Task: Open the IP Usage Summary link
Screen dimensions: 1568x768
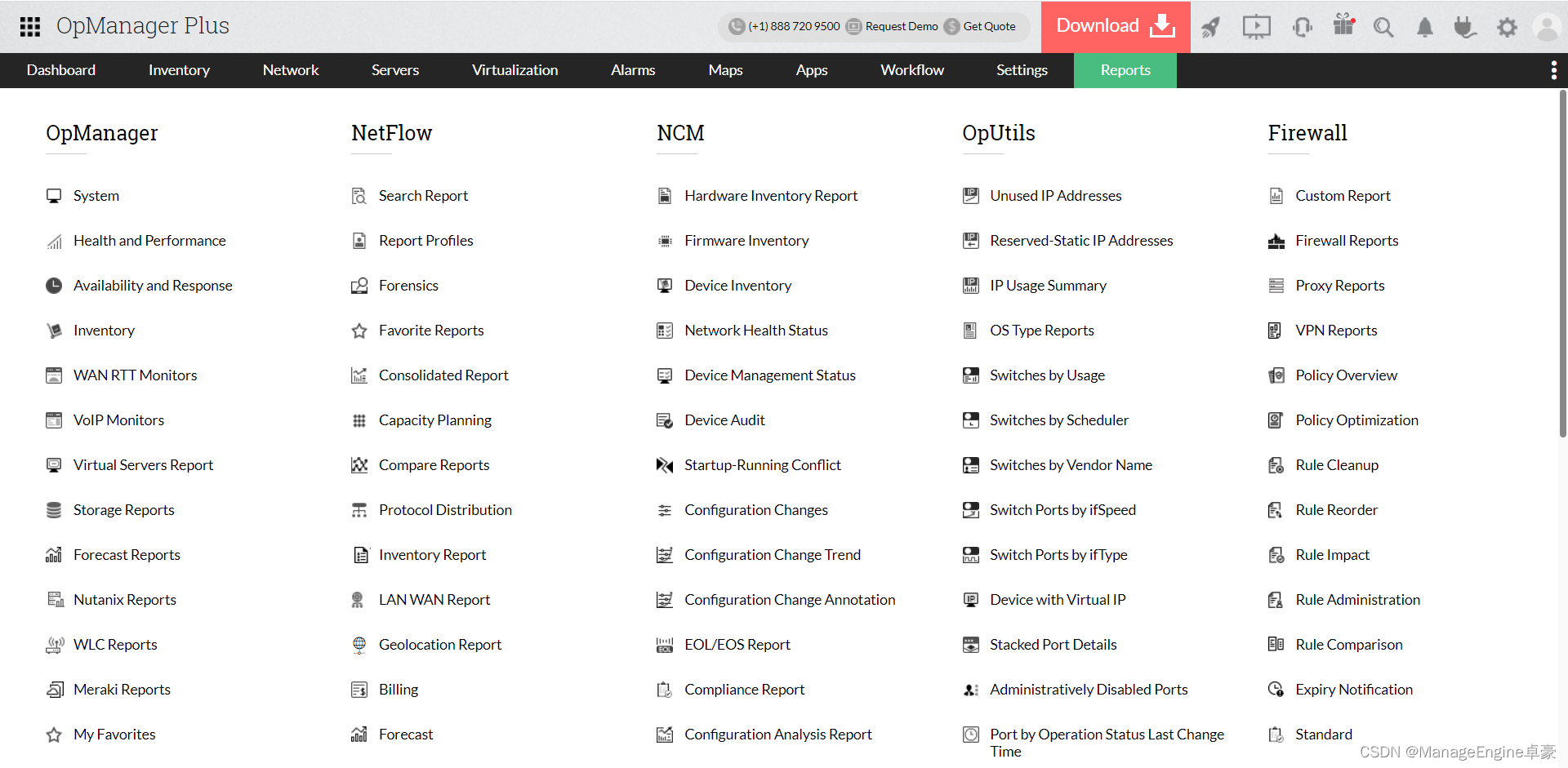Action: click(x=1048, y=286)
